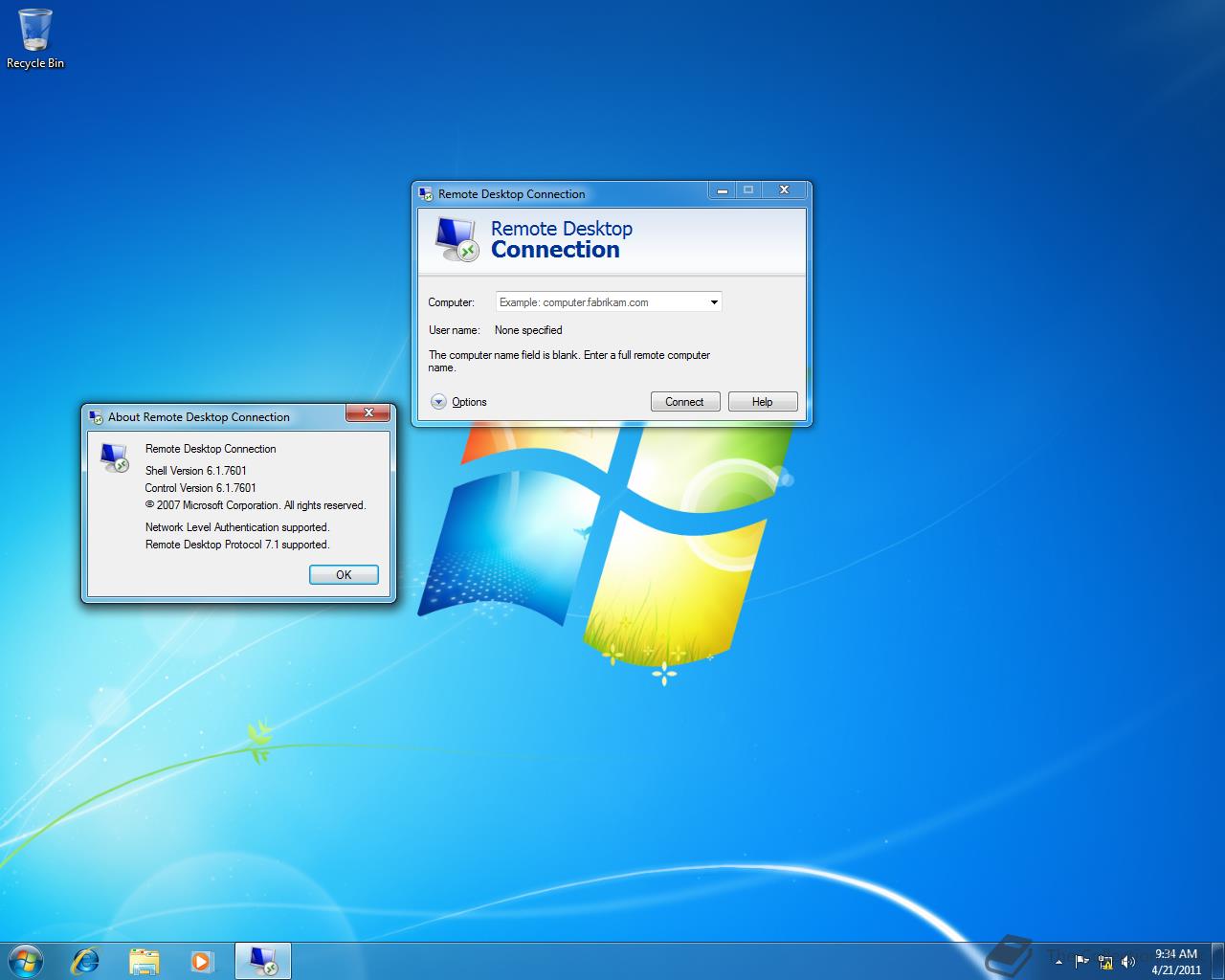1225x980 pixels.
Task: Click the Show desktop strip
Action: pyautogui.click(x=1217, y=961)
